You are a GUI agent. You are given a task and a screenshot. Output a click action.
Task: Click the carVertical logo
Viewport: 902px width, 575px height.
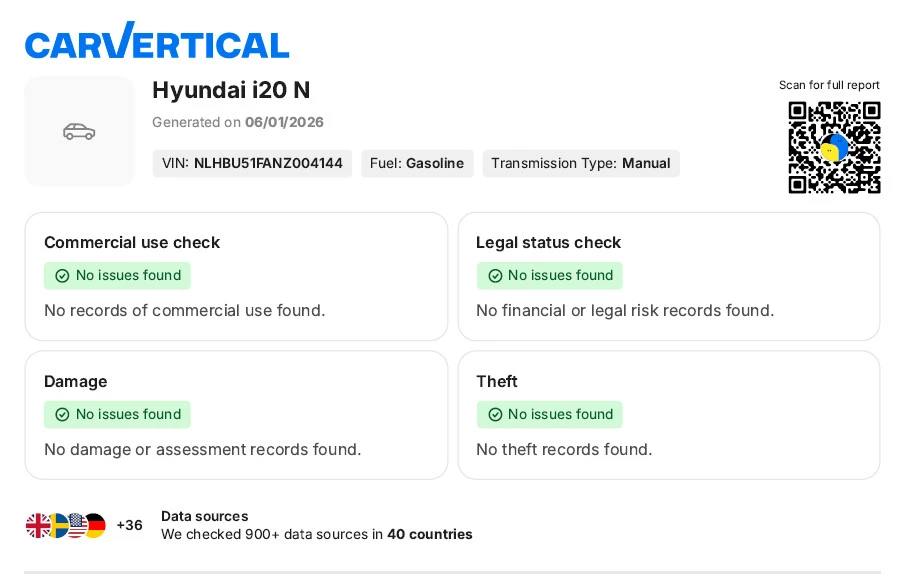pos(157,42)
